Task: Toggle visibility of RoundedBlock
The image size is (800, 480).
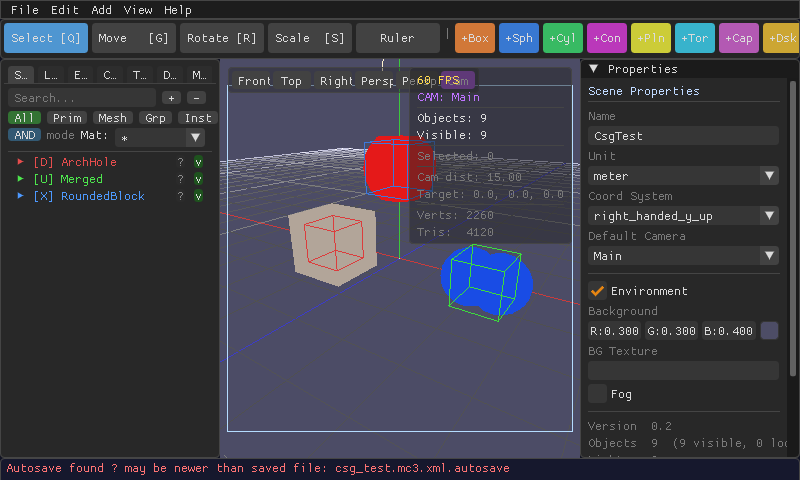Action: pos(198,196)
